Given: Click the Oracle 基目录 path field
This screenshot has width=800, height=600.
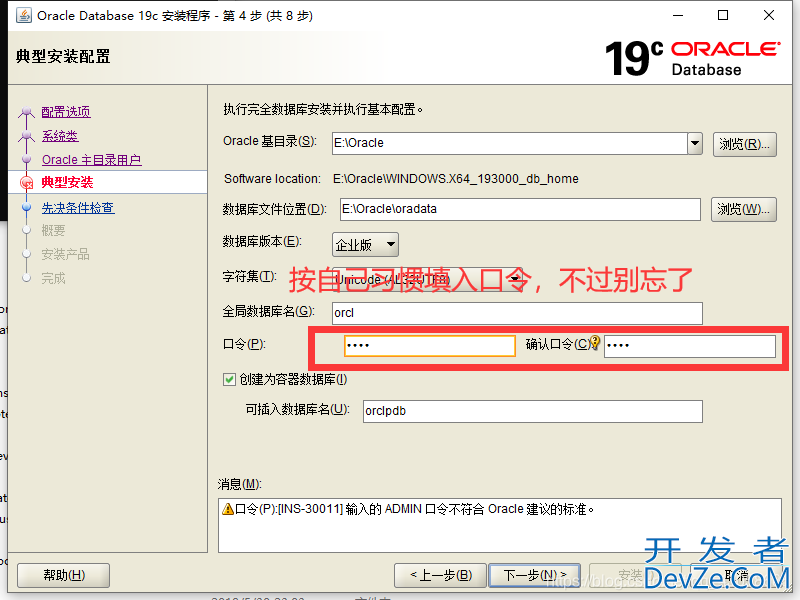Looking at the screenshot, I should point(509,143).
